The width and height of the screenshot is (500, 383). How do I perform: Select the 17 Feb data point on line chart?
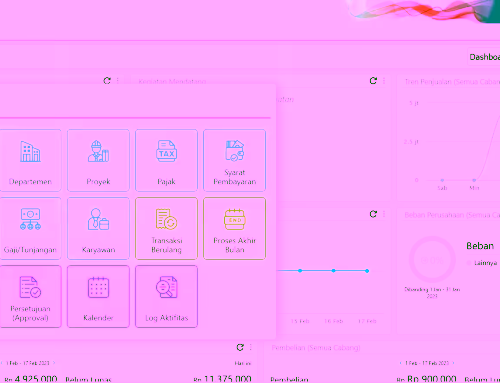click(x=367, y=271)
